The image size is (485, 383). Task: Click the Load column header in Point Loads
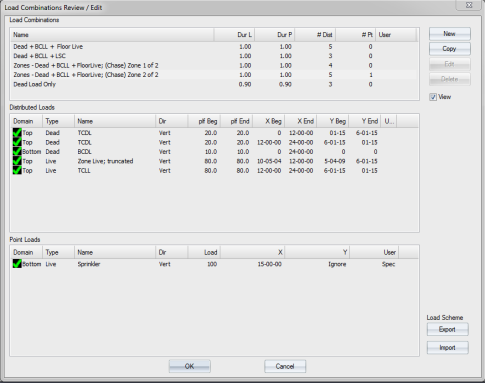(x=204, y=253)
